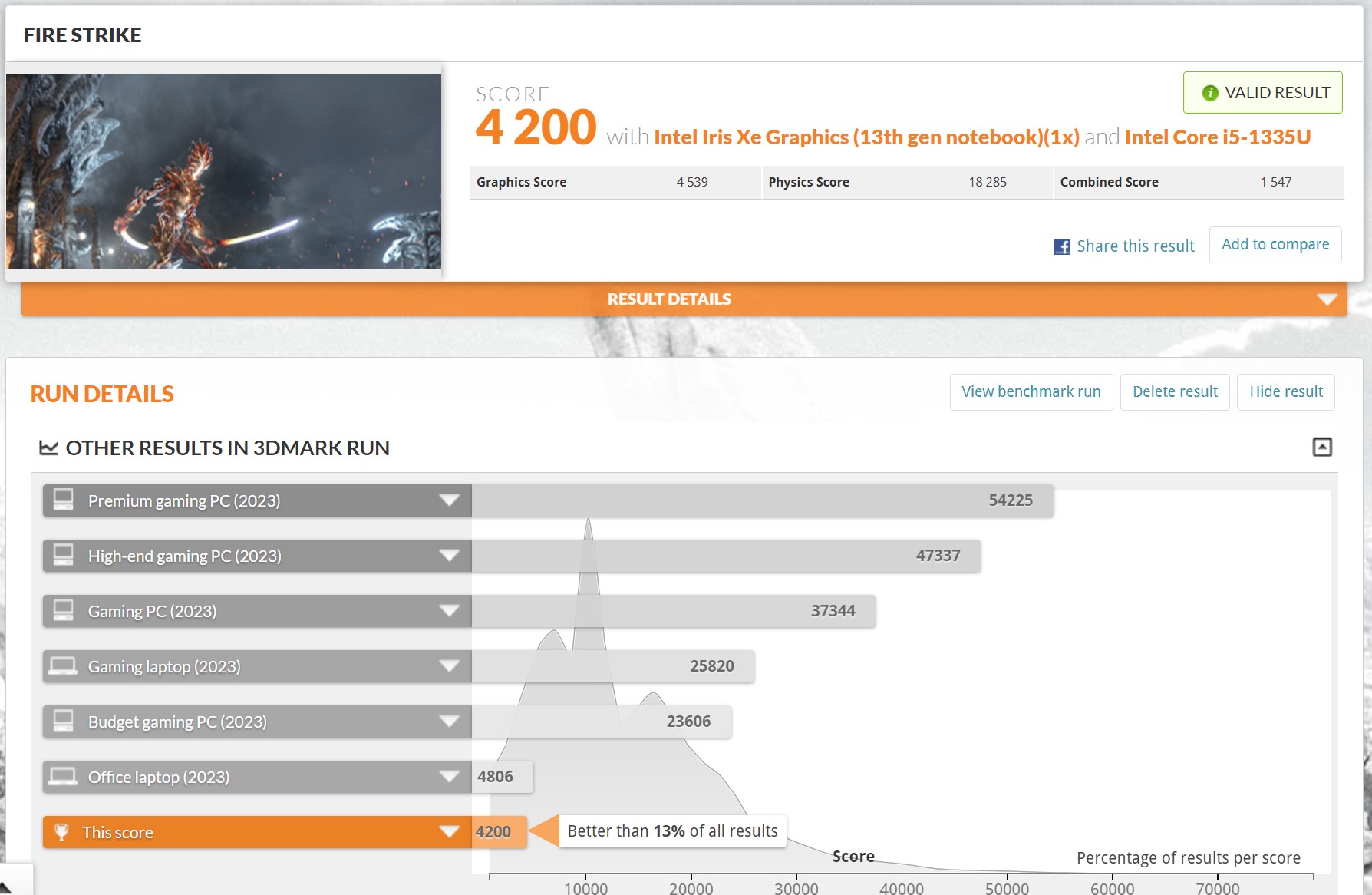
Task: Click the 70000 axis label on chart
Action: (x=1217, y=888)
